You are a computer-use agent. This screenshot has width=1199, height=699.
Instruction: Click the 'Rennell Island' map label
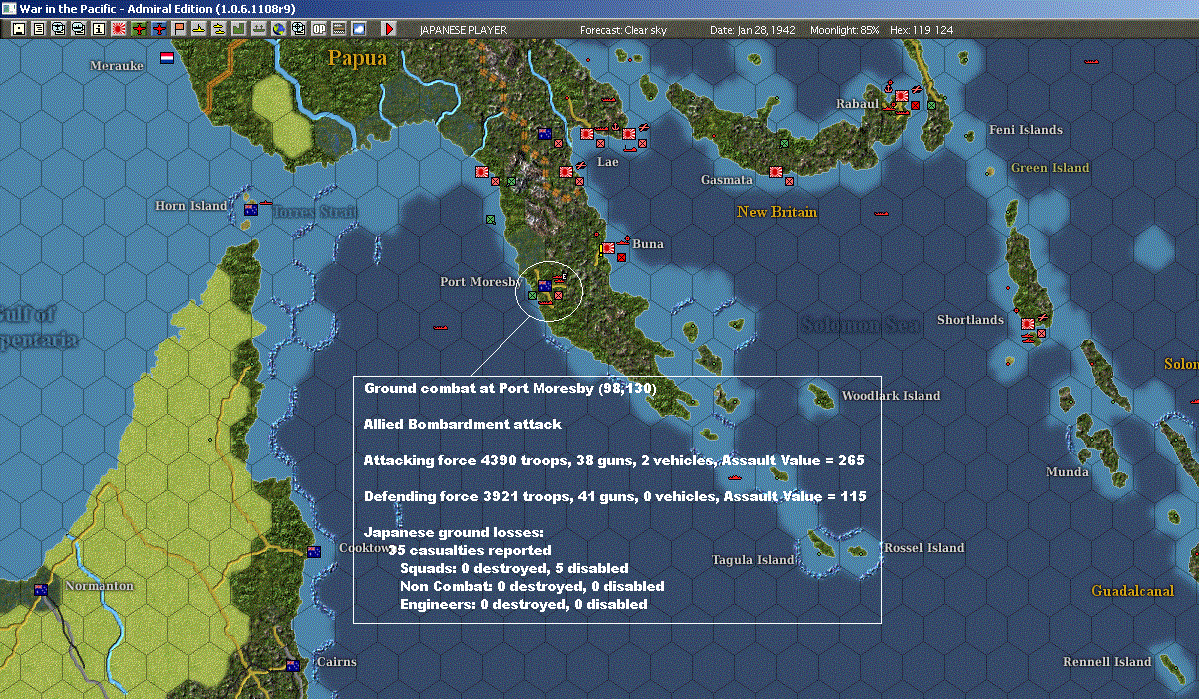tap(1106, 662)
